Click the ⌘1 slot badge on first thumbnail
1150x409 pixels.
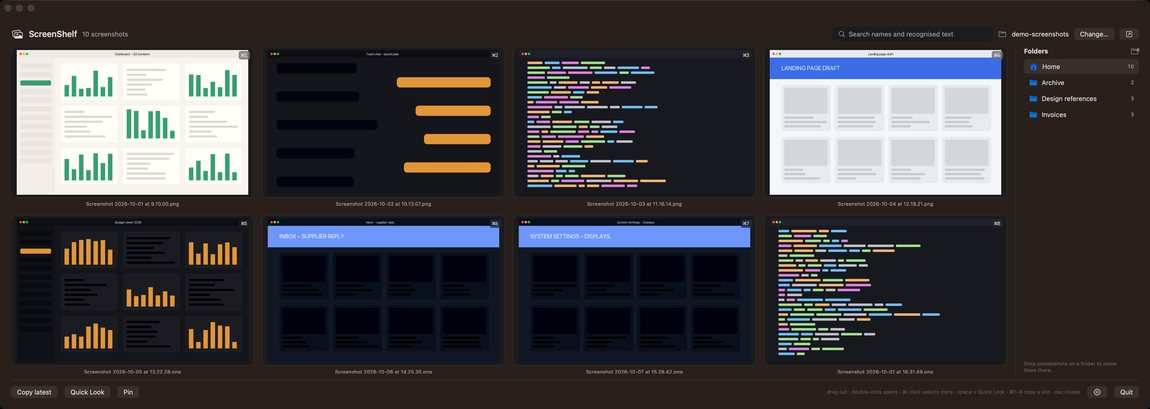point(243,55)
